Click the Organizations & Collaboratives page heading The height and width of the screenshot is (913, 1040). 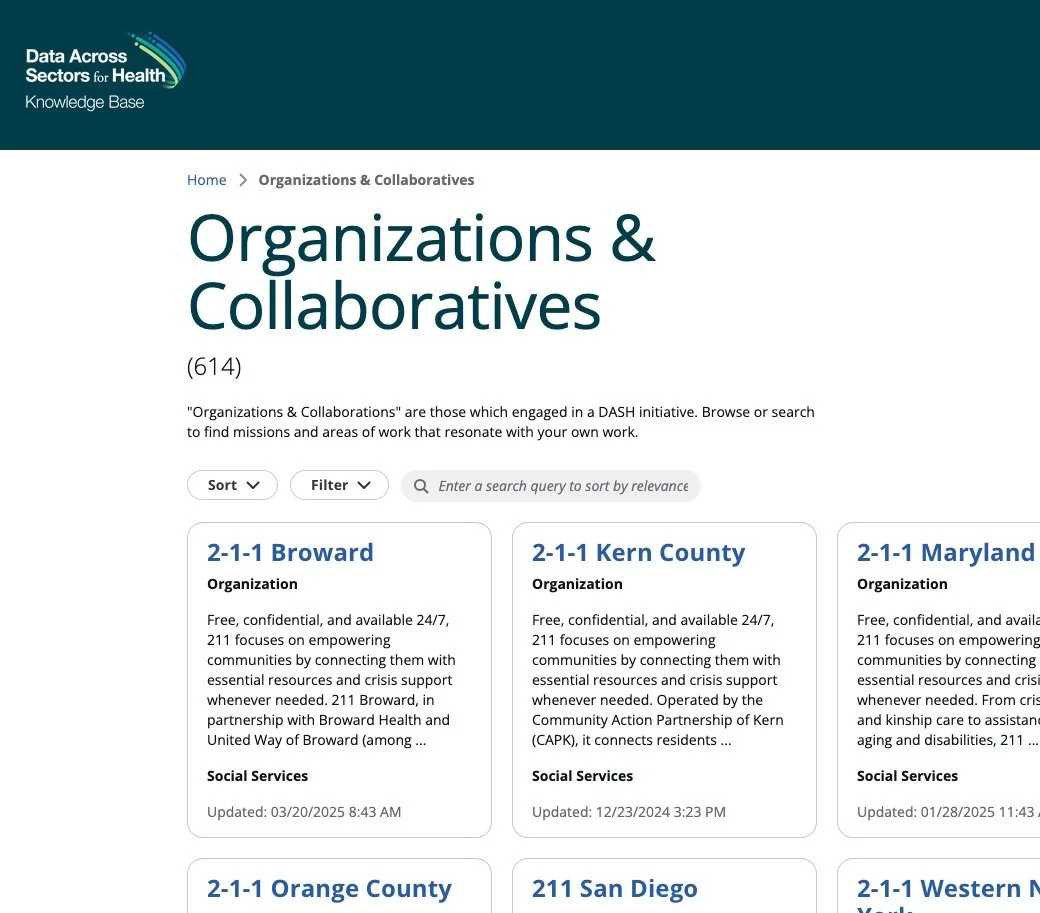point(422,272)
